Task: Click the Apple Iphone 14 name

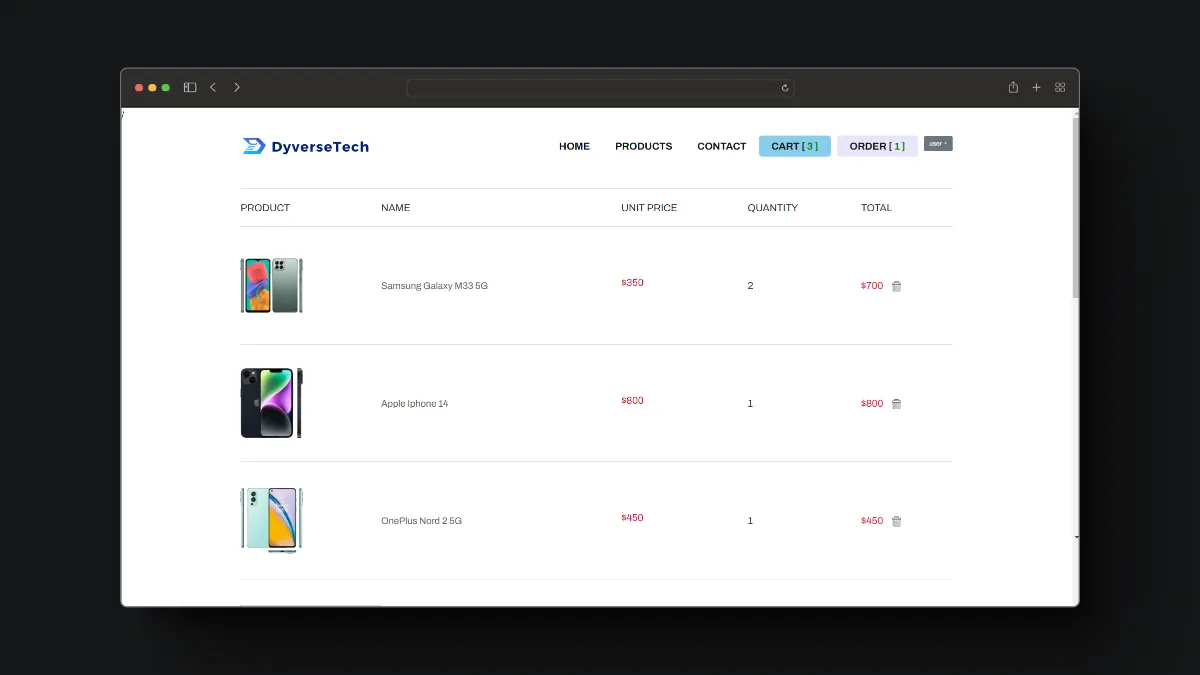Action: 414,404
